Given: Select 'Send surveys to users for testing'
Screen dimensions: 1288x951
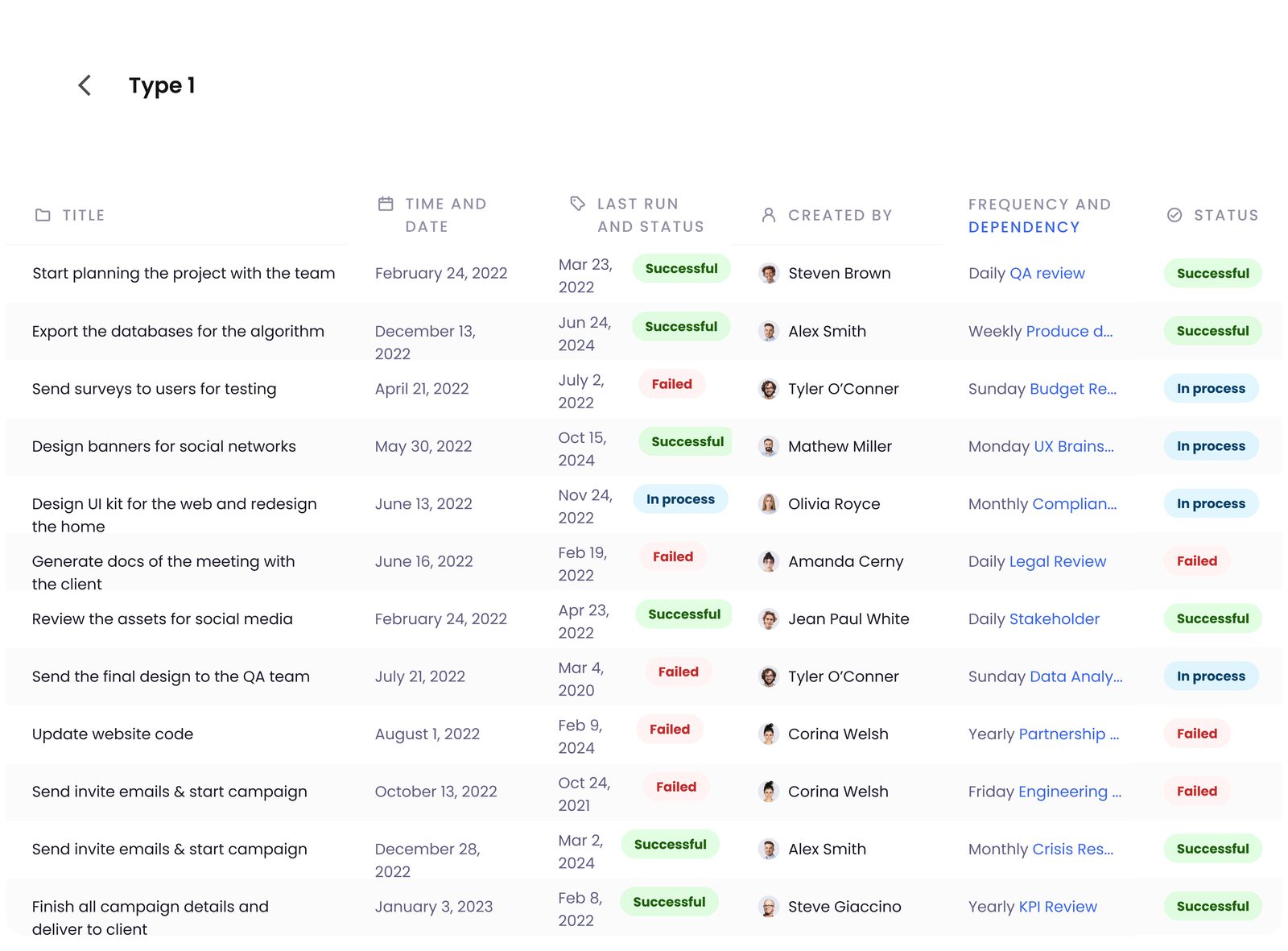Looking at the screenshot, I should pos(154,388).
